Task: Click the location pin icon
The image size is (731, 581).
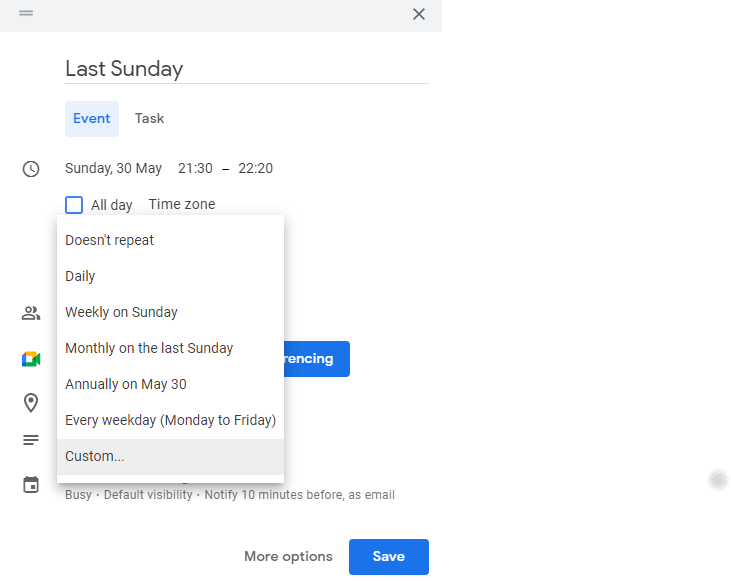Action: [x=31, y=403]
